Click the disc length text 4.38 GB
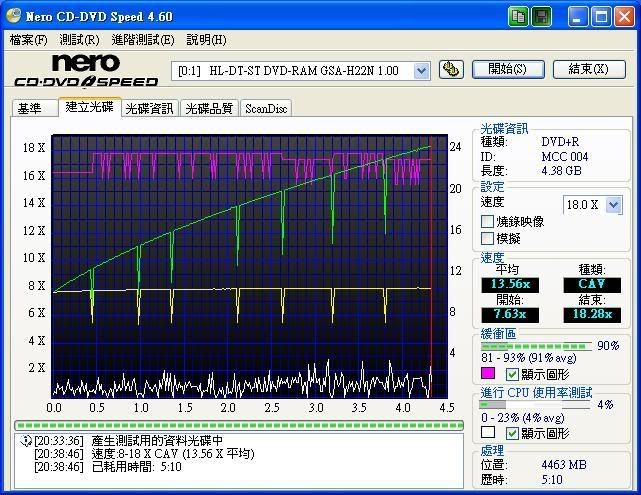 tap(561, 171)
